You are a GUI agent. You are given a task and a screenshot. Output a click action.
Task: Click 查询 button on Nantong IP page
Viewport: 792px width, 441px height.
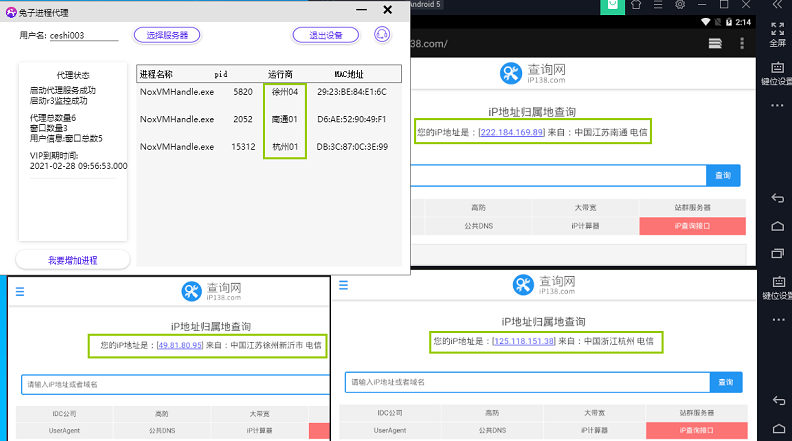[723, 175]
